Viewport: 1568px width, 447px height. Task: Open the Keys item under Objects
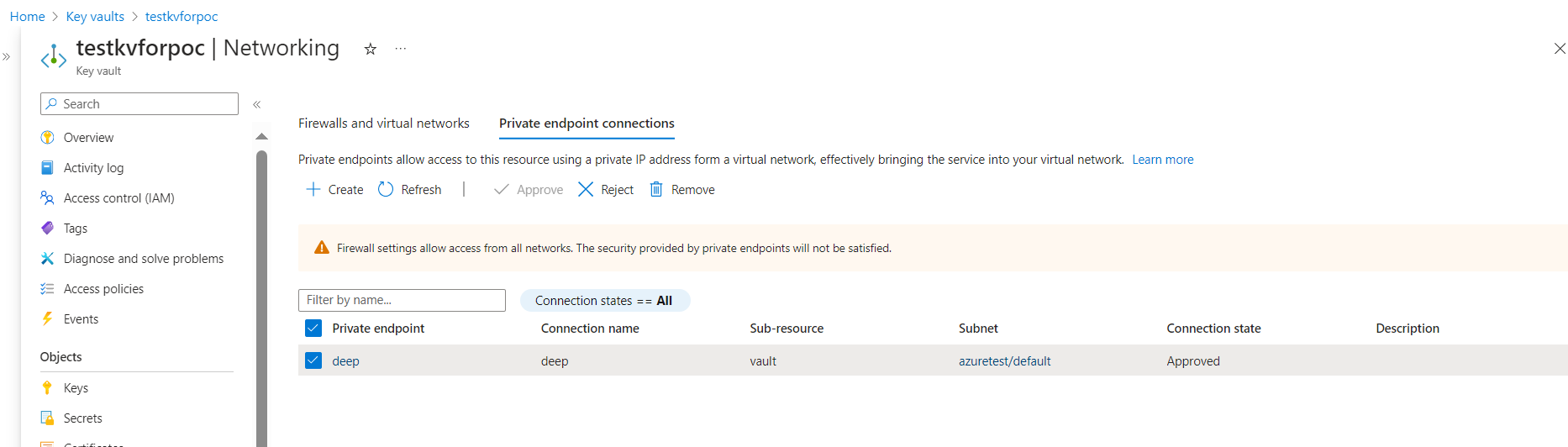(76, 388)
